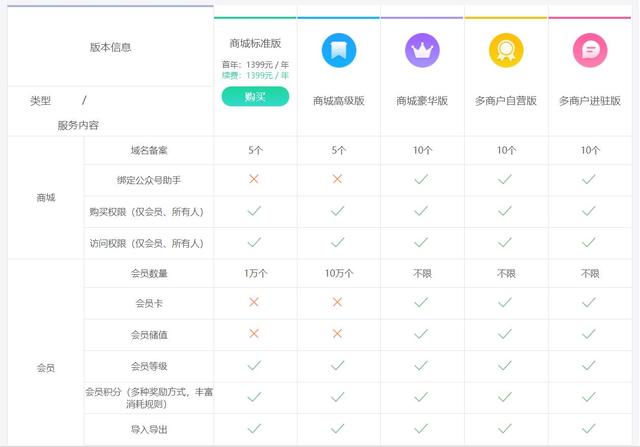
Task: Select the 多商户自营版 label
Action: click(x=506, y=101)
